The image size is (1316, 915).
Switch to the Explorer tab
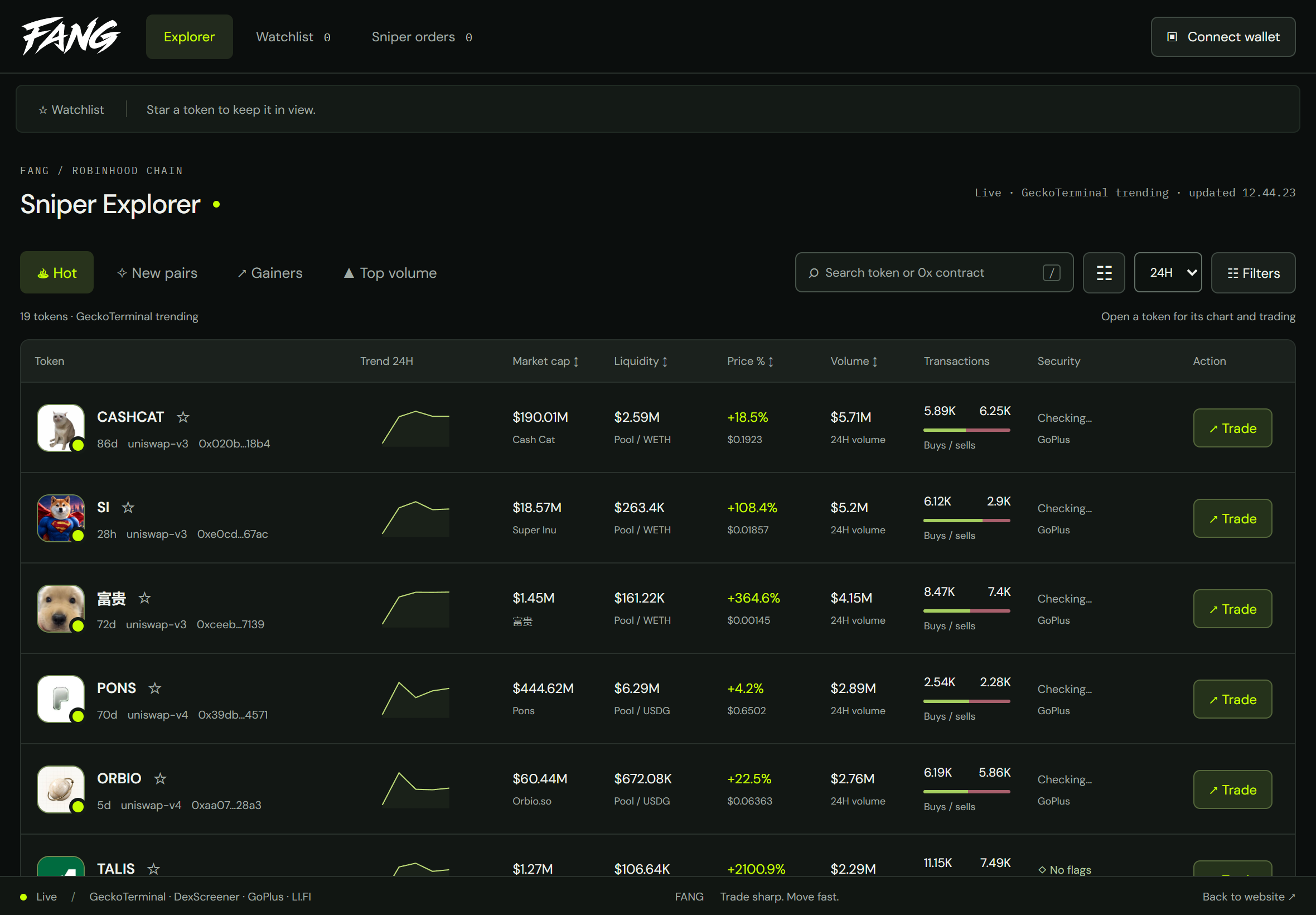coord(189,37)
